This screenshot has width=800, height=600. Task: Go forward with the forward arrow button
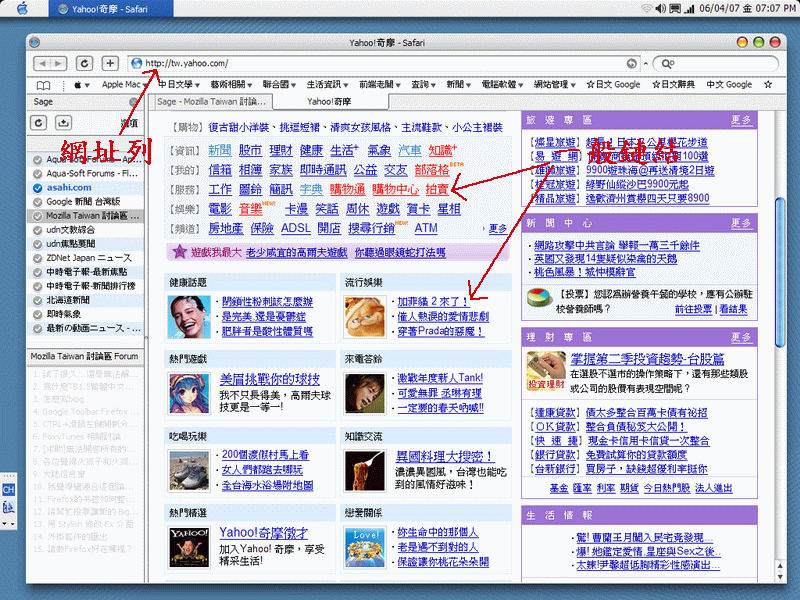[x=59, y=63]
